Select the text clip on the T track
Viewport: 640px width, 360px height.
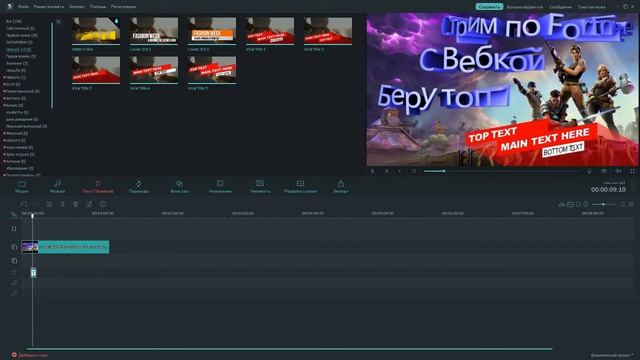click(33, 272)
